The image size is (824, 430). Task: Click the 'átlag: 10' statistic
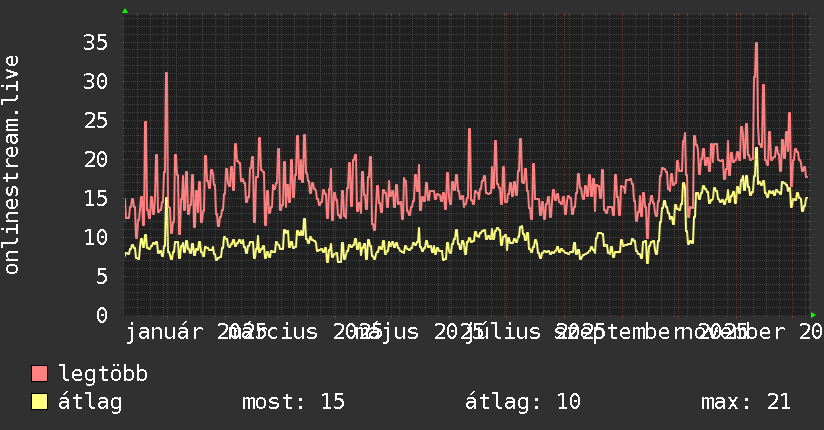point(523,402)
